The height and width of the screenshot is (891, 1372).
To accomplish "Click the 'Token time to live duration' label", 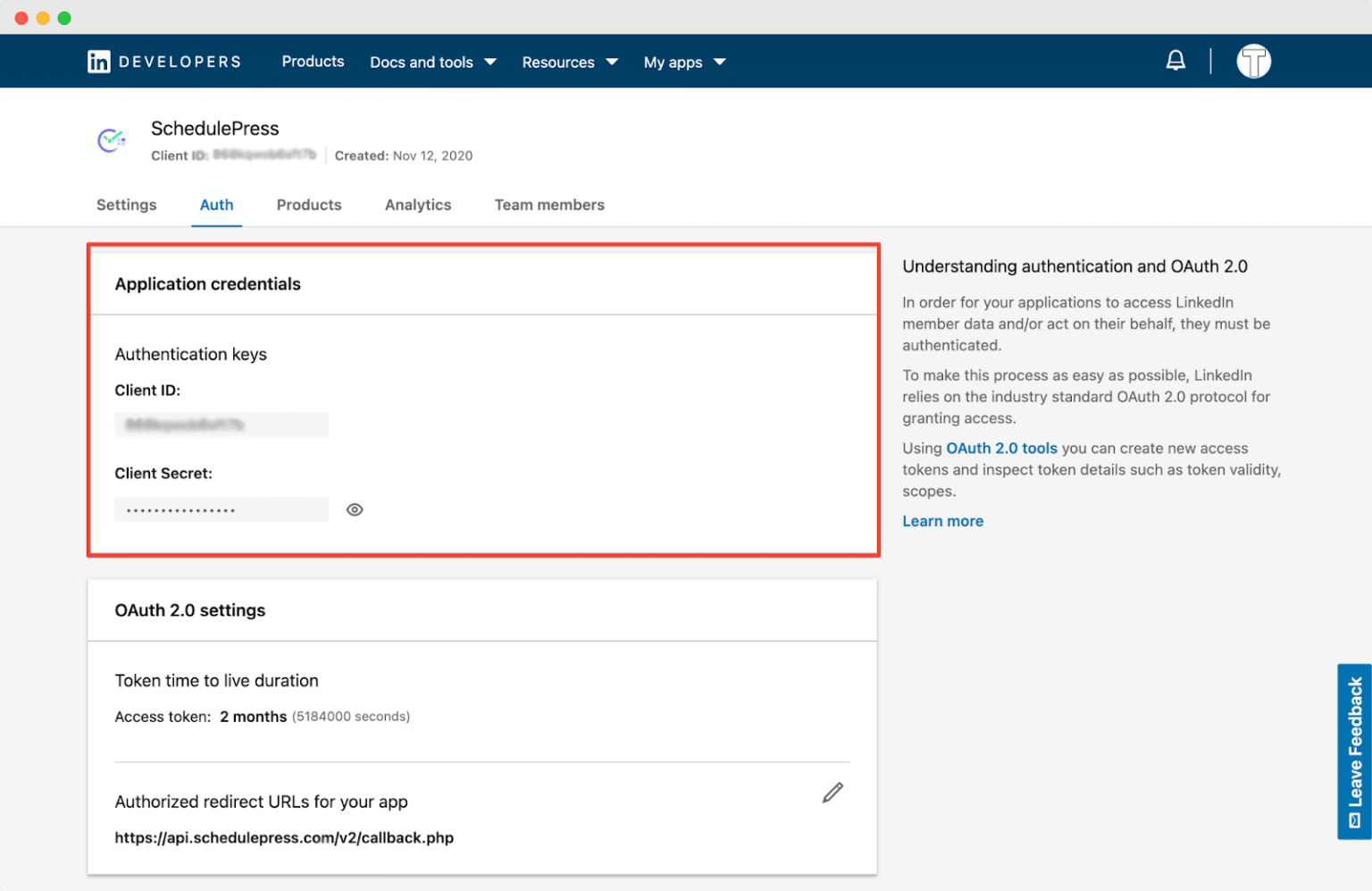I will point(216,681).
